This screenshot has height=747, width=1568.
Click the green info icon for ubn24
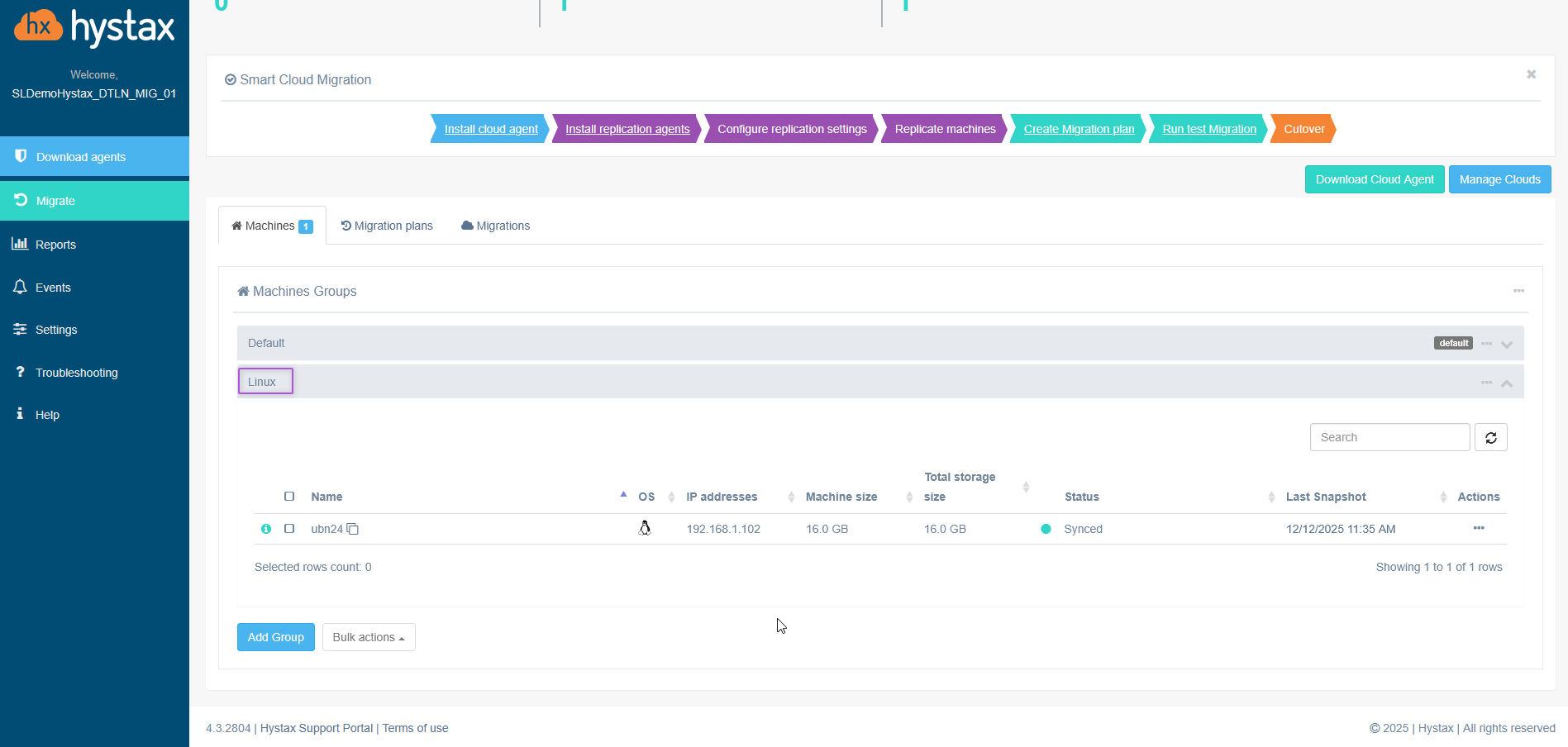click(x=266, y=529)
